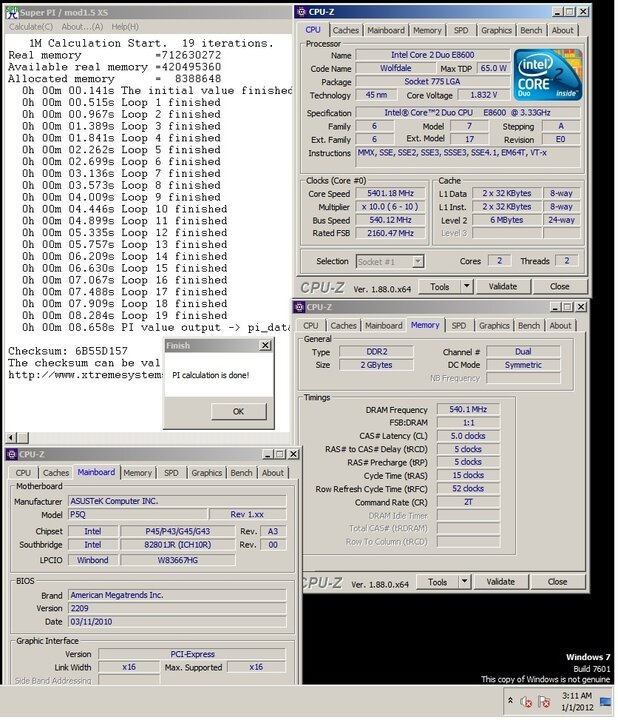Screen dimensions: 618x720
Task: Open About tab in the Mainboard CPU-Z window
Action: 273,473
